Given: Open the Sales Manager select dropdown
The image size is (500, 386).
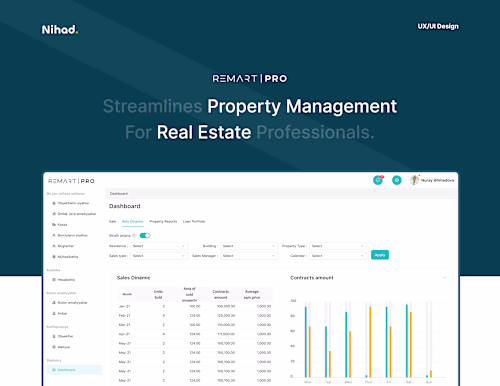Looking at the screenshot, I should tap(249, 256).
